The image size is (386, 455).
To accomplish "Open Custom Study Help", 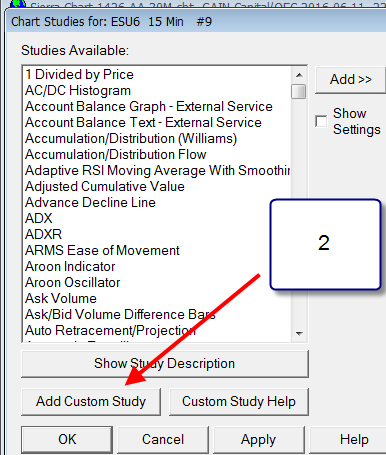I will (x=239, y=401).
